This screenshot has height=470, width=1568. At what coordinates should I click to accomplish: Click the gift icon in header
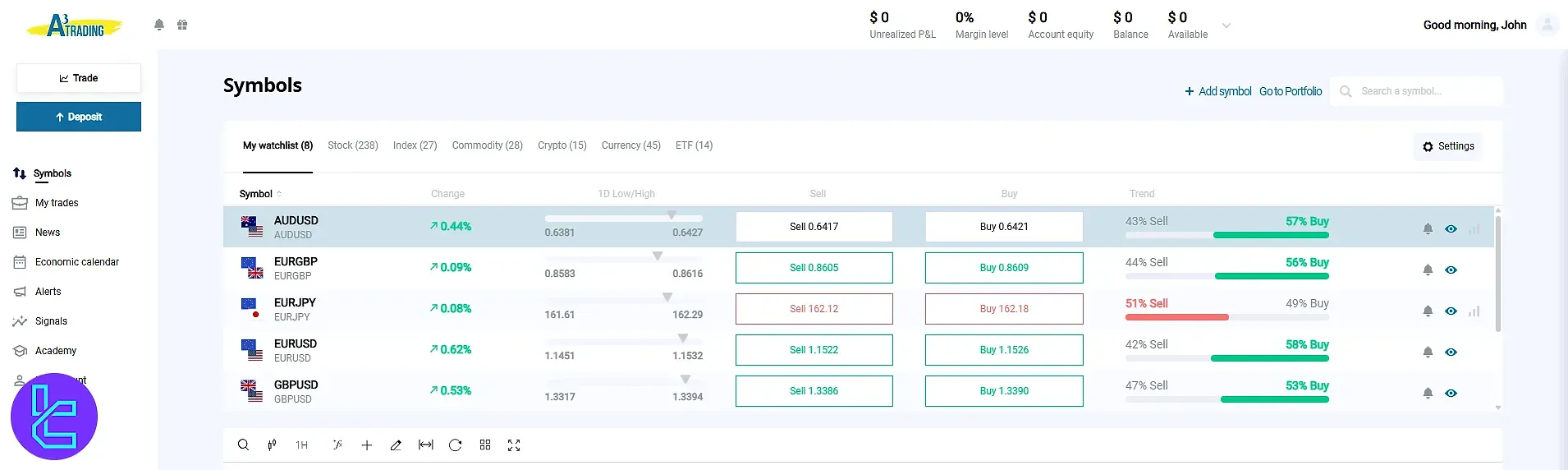(x=182, y=25)
